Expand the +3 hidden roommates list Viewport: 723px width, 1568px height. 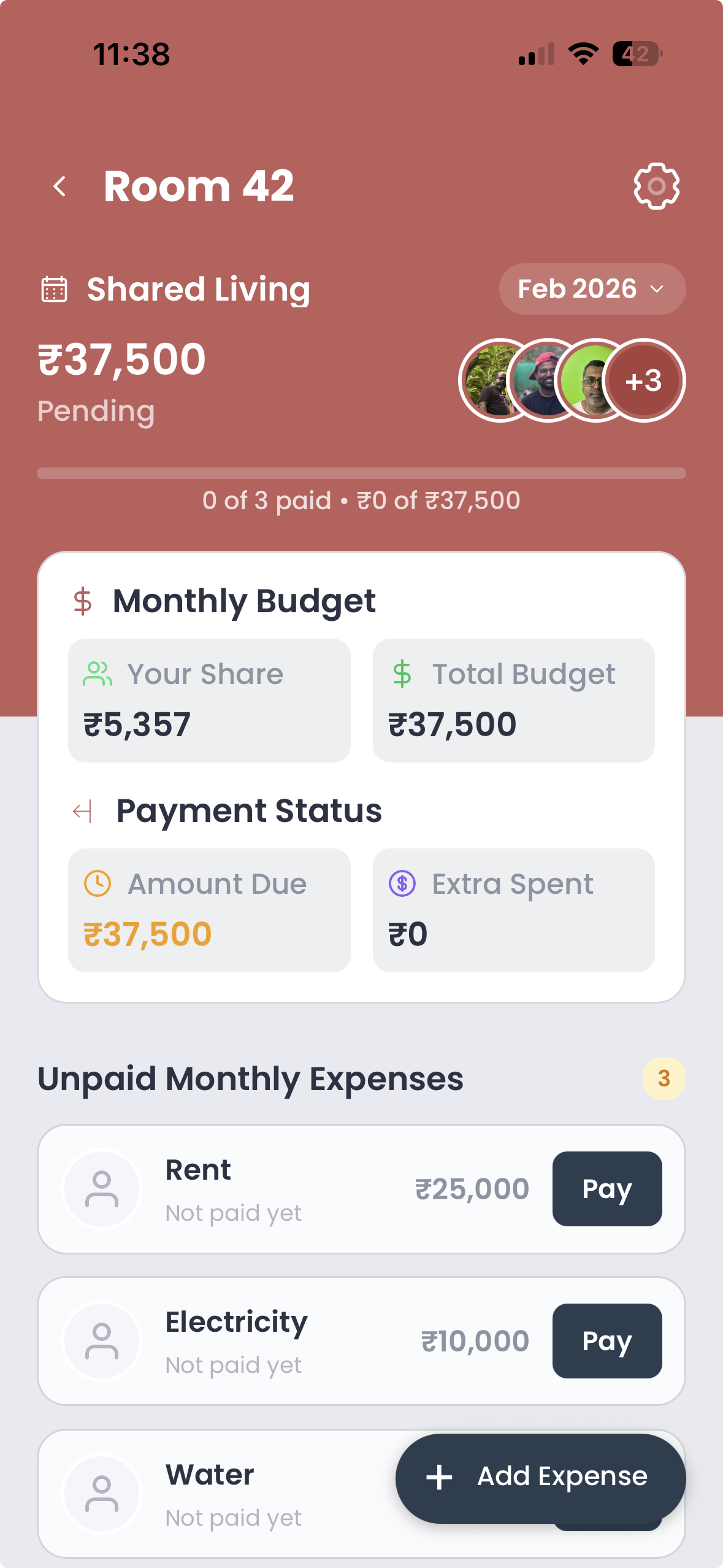coord(643,380)
